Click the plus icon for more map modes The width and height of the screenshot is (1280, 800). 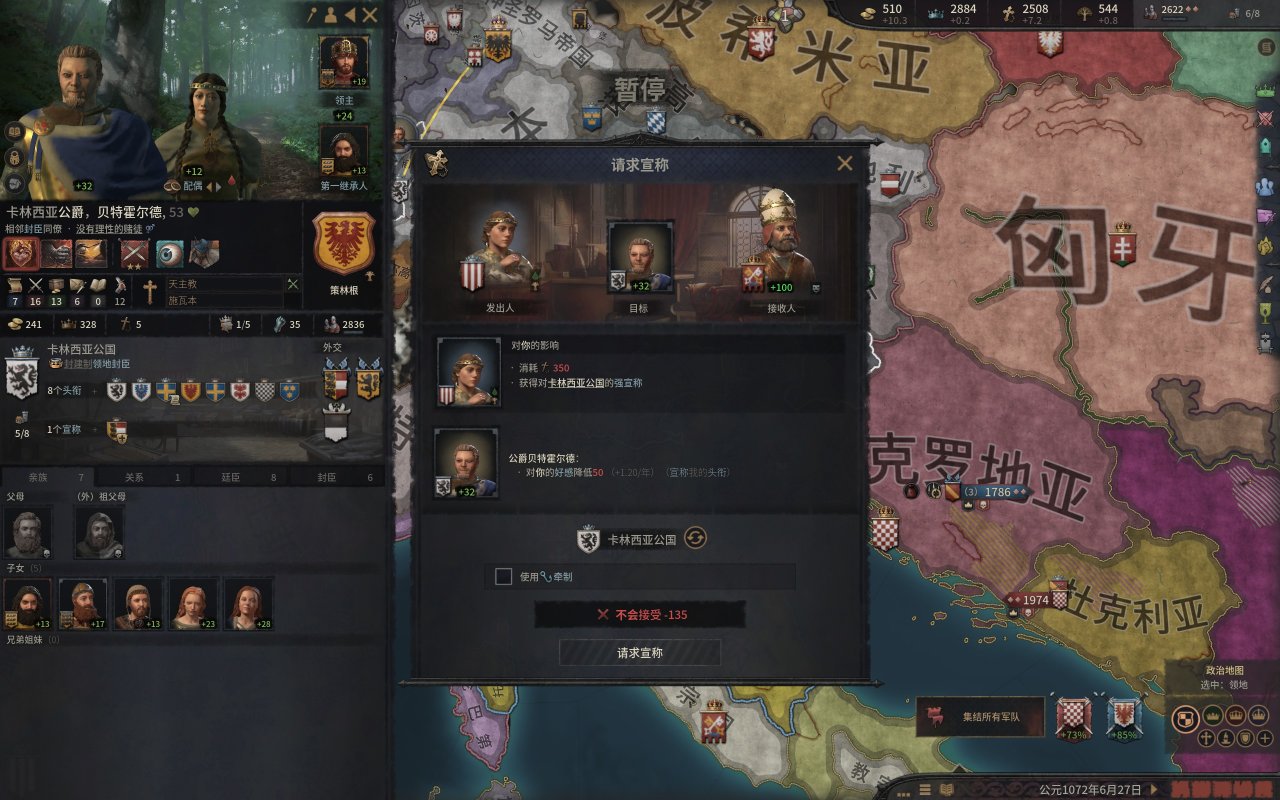pyautogui.click(x=1267, y=738)
